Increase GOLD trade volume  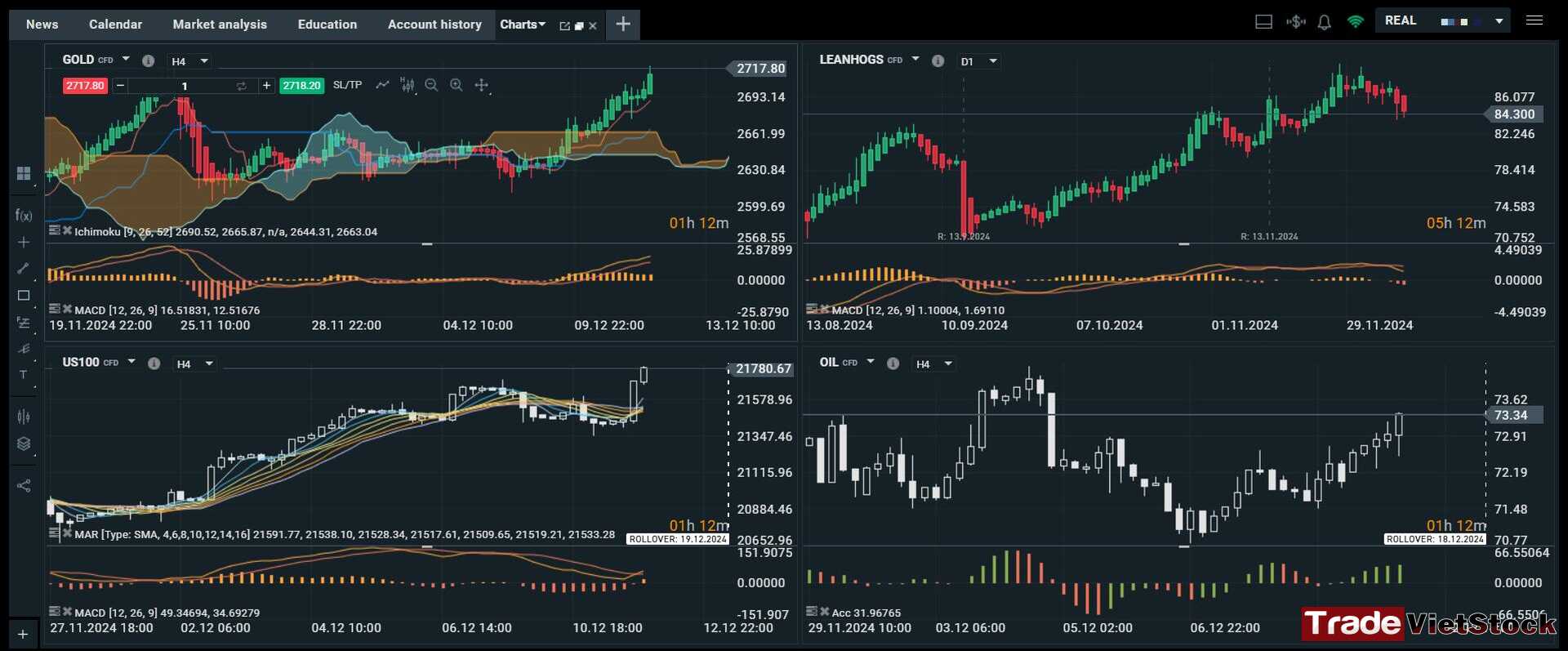(x=266, y=86)
